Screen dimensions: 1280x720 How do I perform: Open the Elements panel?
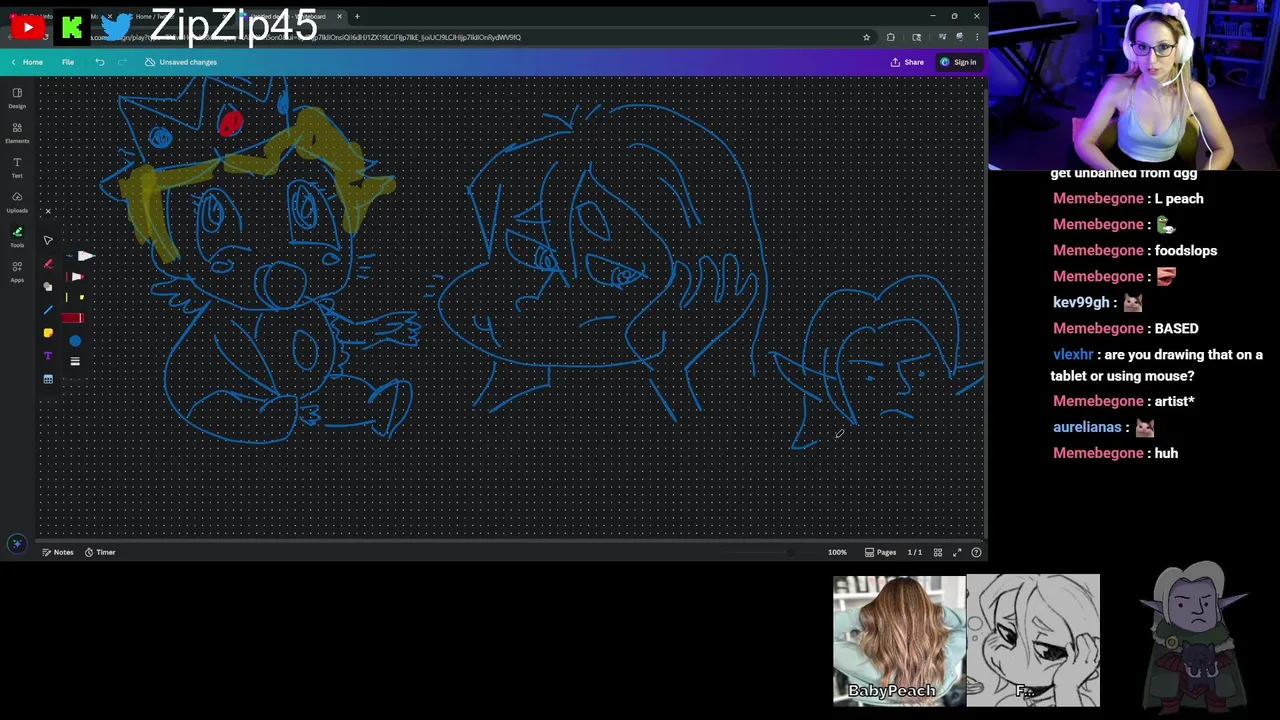tap(17, 132)
